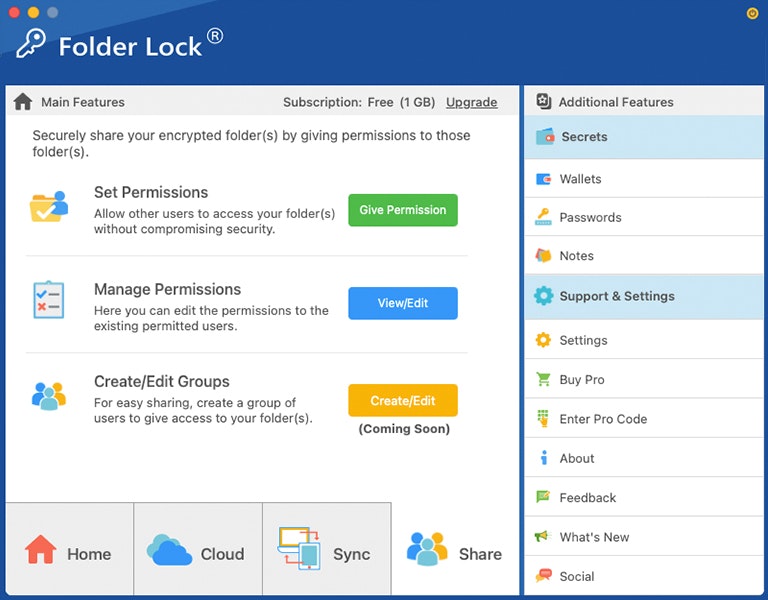This screenshot has width=768, height=600.
Task: Open Wallets from the sidebar
Action: 644,179
